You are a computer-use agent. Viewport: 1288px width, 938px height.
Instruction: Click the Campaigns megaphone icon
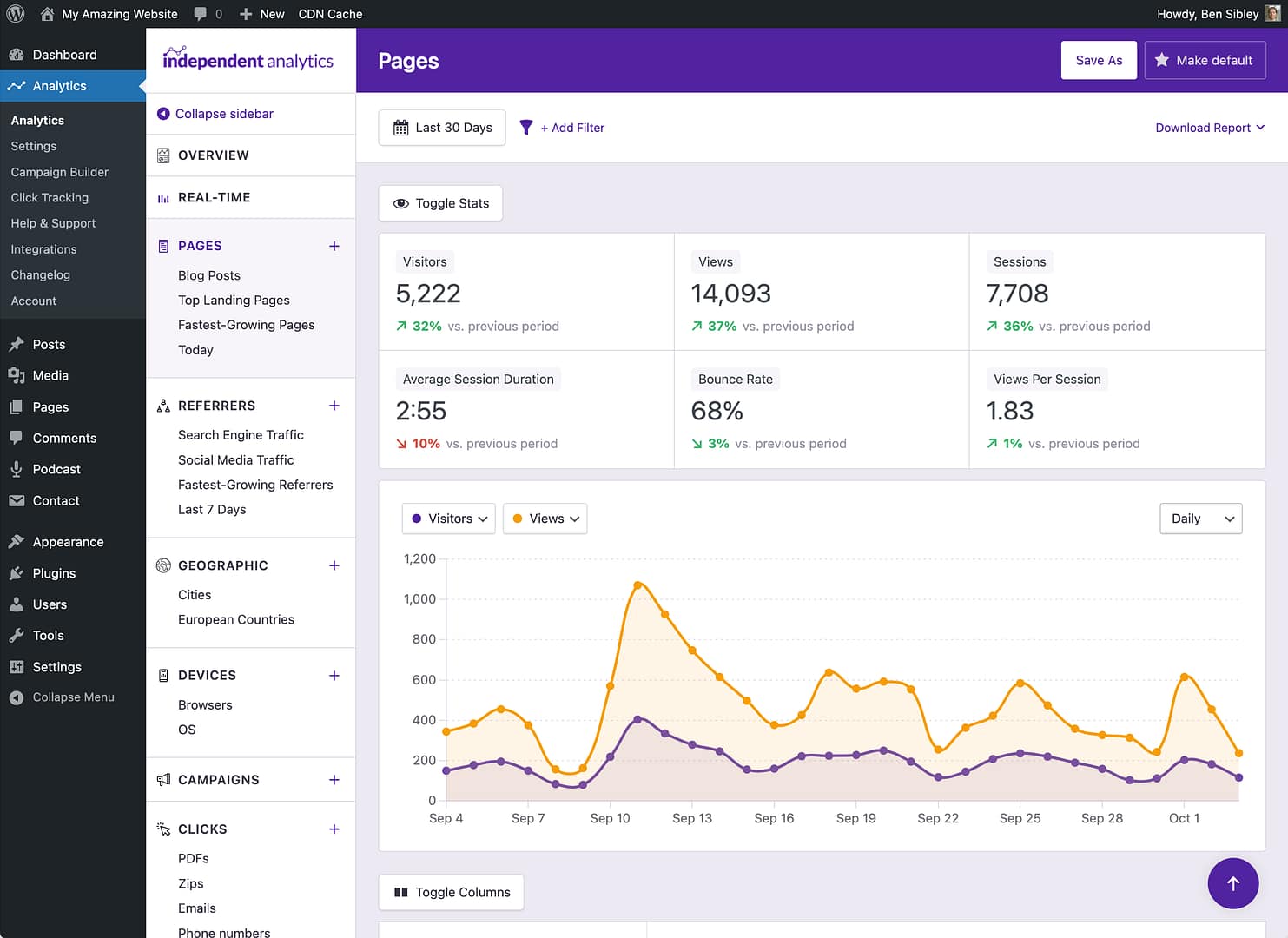[x=163, y=779]
